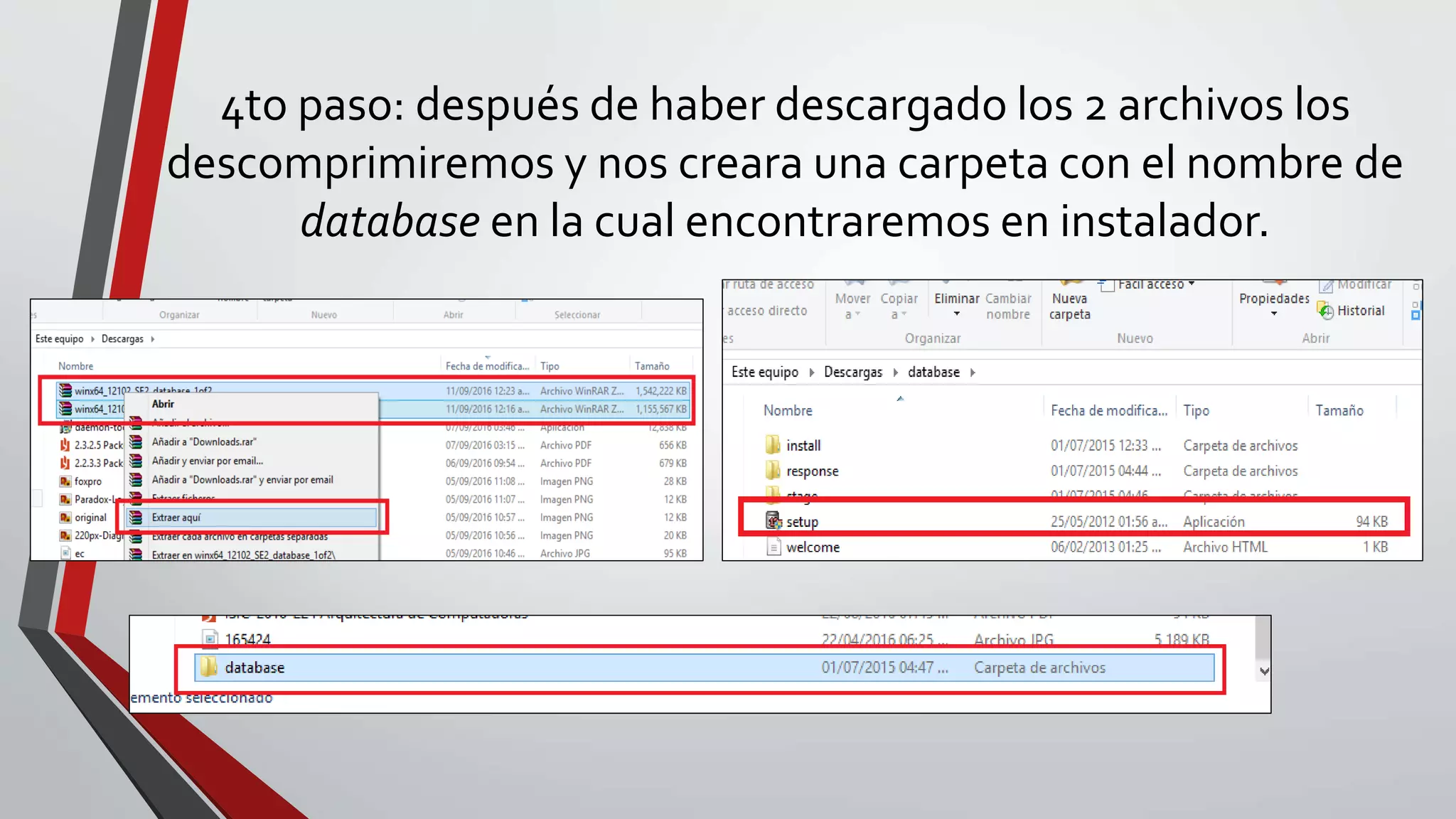This screenshot has height=819, width=1456.
Task: Click the 2.3.2.5 Pack PDF file icon
Action: tap(65, 445)
